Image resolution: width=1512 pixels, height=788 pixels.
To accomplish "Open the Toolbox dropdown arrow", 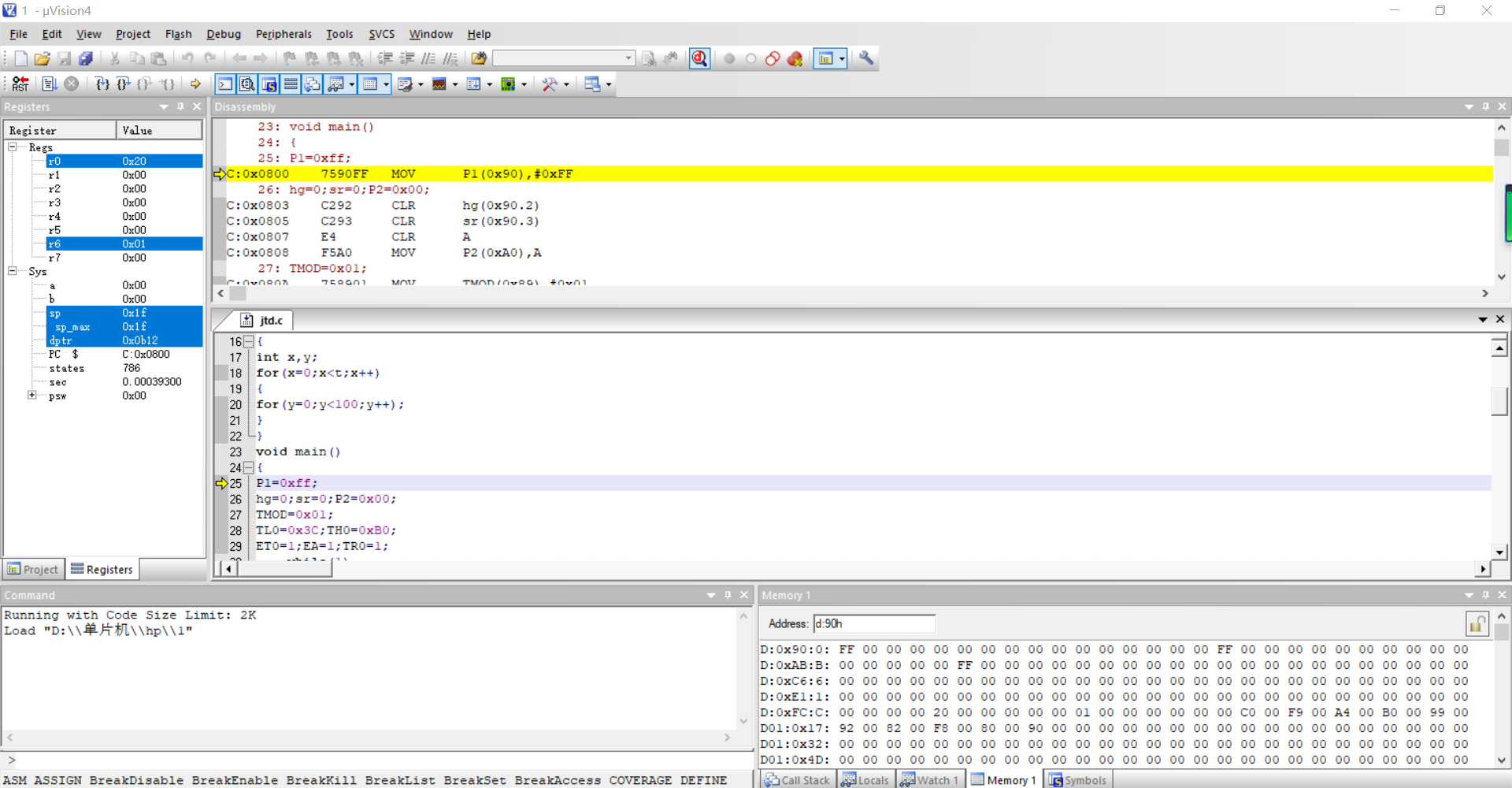I will [x=567, y=84].
